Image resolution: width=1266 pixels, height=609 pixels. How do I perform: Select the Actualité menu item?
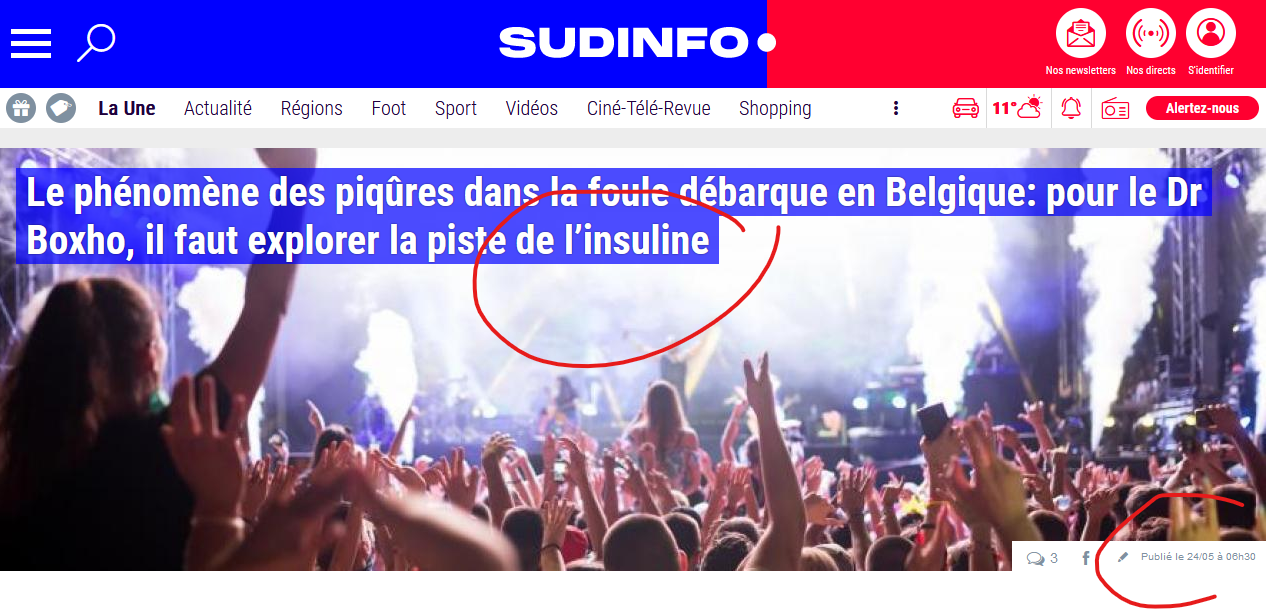pyautogui.click(x=218, y=108)
